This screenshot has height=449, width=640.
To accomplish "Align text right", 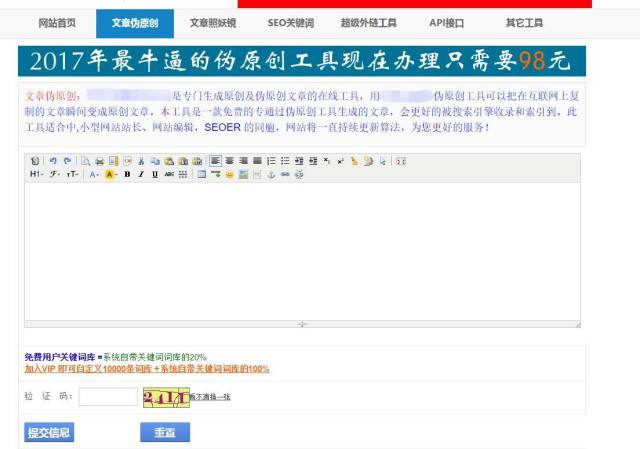I will pyautogui.click(x=243, y=161).
